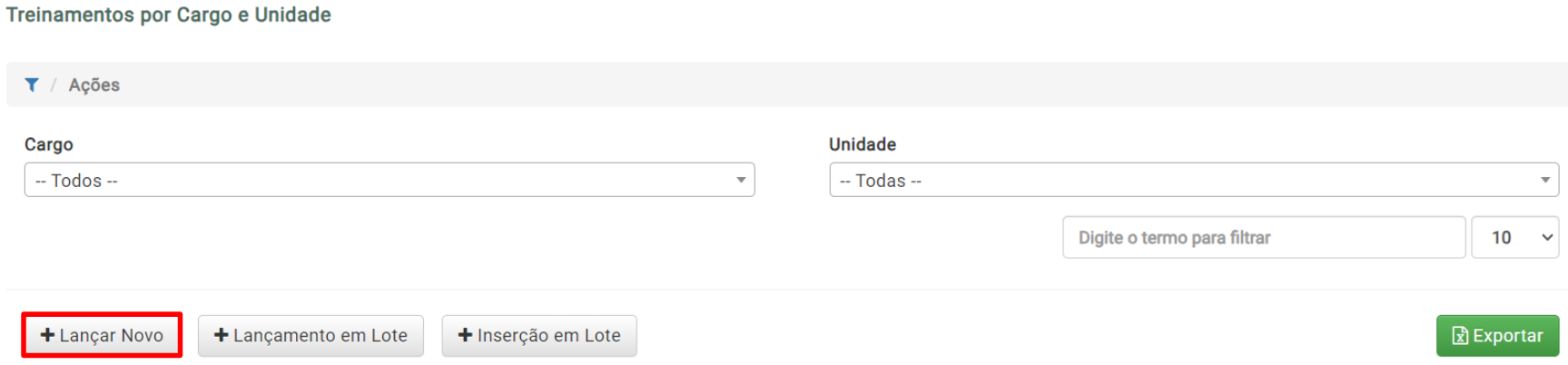Click the plus icon on Lançamento em Lote
The height and width of the screenshot is (365, 1568).
[x=221, y=335]
